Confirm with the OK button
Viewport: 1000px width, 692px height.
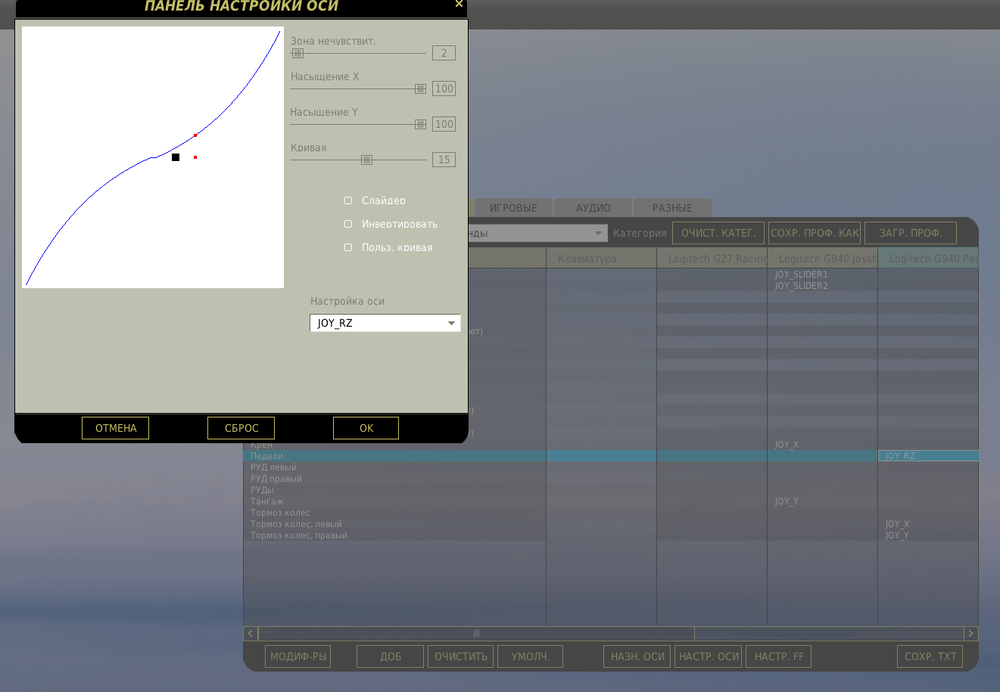(x=366, y=428)
